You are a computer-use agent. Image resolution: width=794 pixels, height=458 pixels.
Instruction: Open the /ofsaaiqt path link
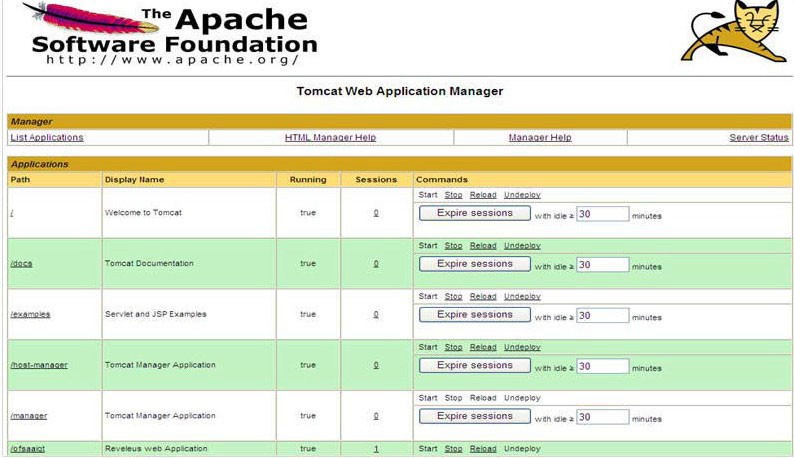28,449
